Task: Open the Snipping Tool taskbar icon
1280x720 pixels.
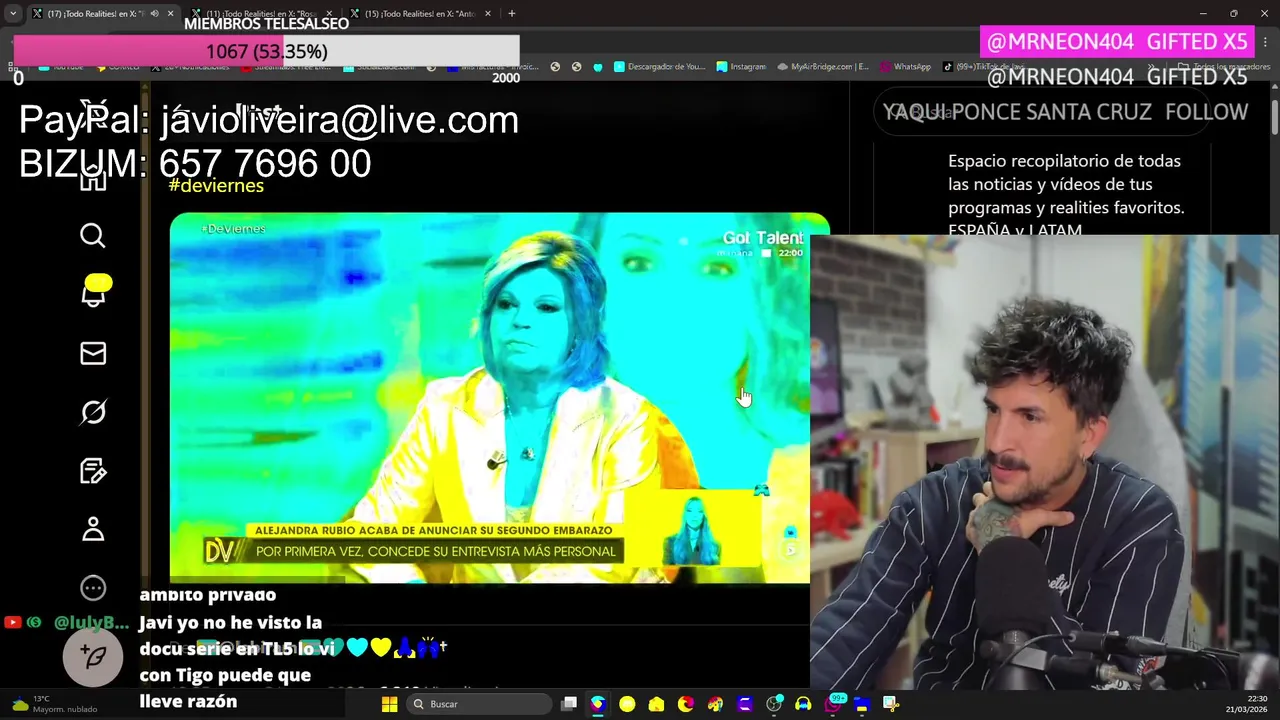Action: (891, 704)
